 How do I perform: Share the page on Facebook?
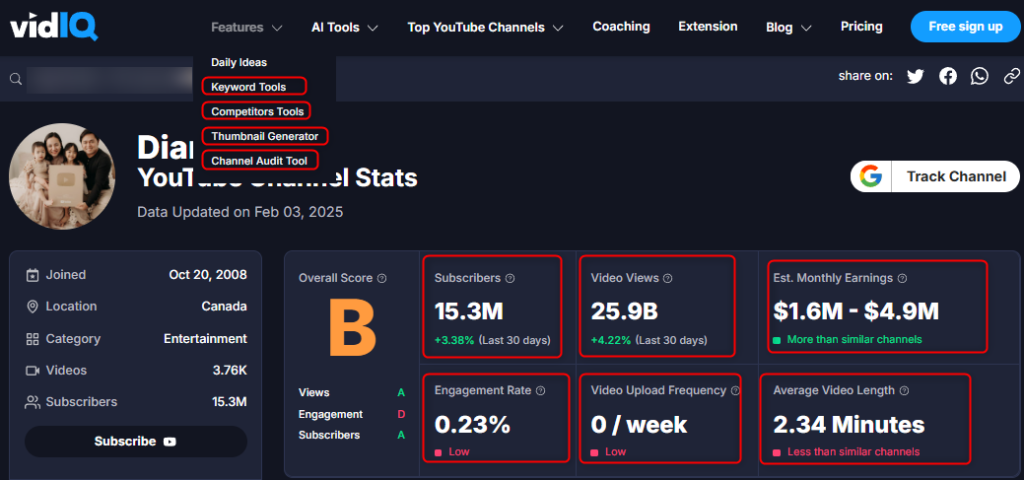pos(948,76)
